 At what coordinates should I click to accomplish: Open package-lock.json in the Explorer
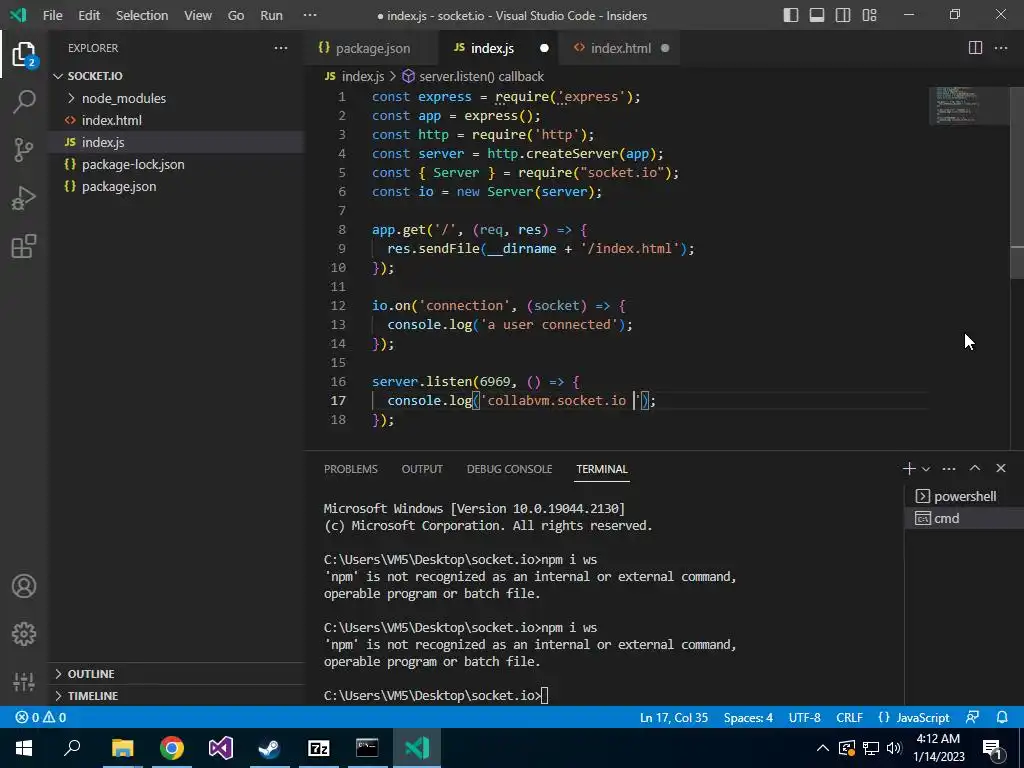(x=176, y=165)
